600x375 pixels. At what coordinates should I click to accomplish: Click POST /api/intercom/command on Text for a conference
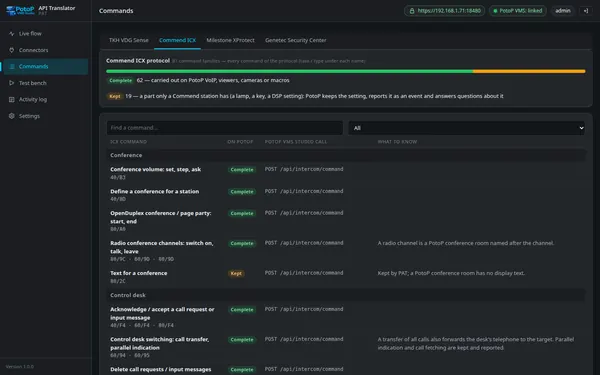pos(304,273)
